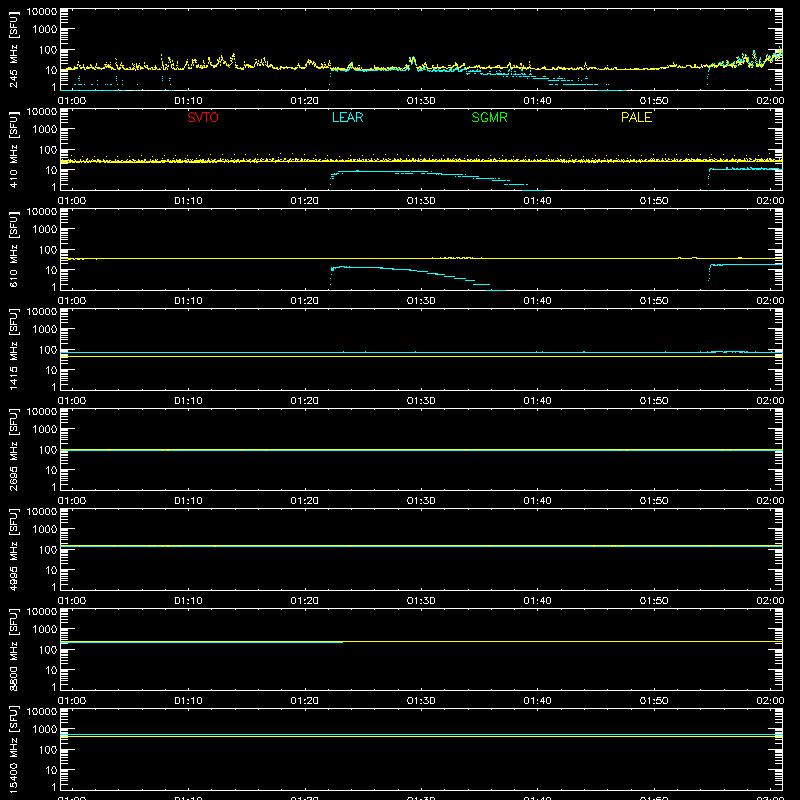
Task: Click the 410 MHz [SFU] axis label
Action: (13, 149)
